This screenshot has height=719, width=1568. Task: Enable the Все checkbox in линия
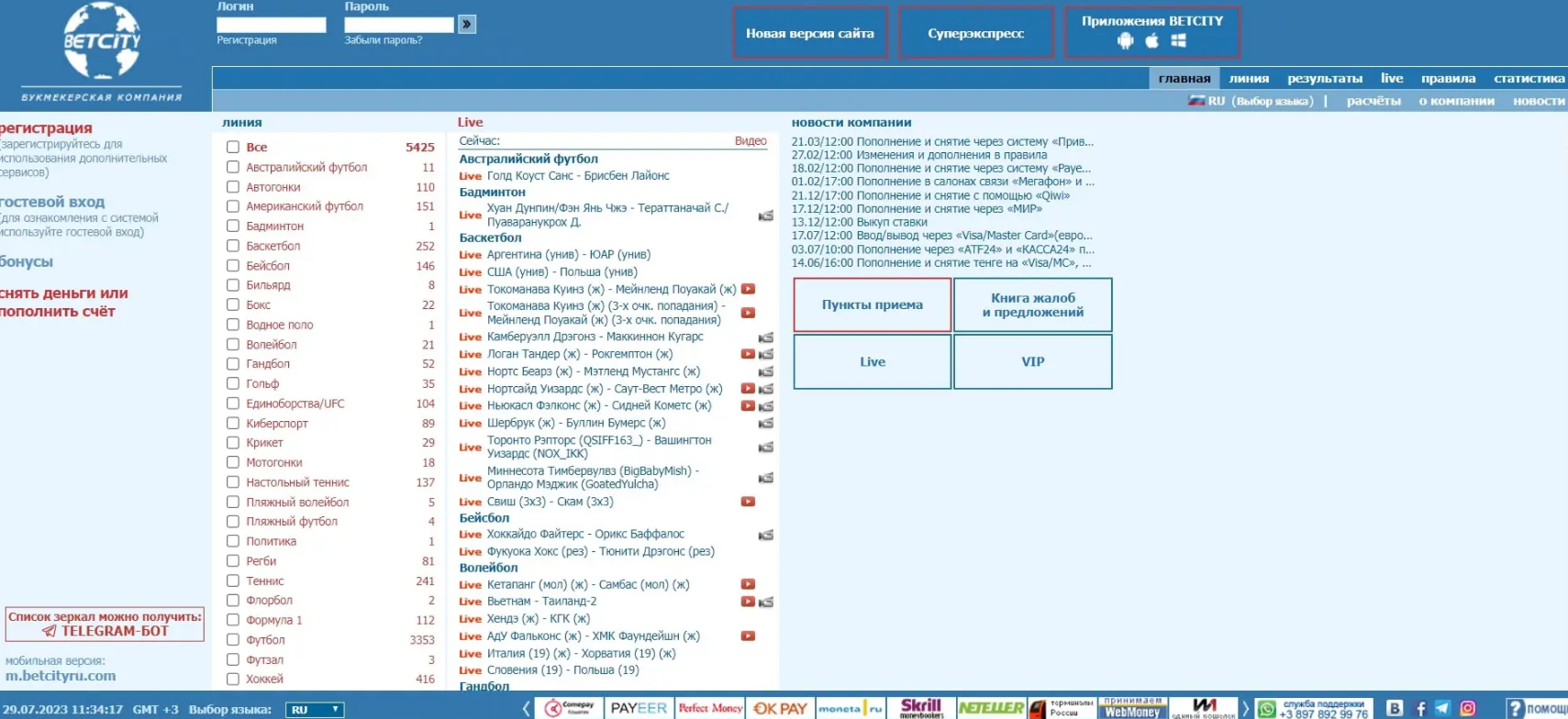233,147
